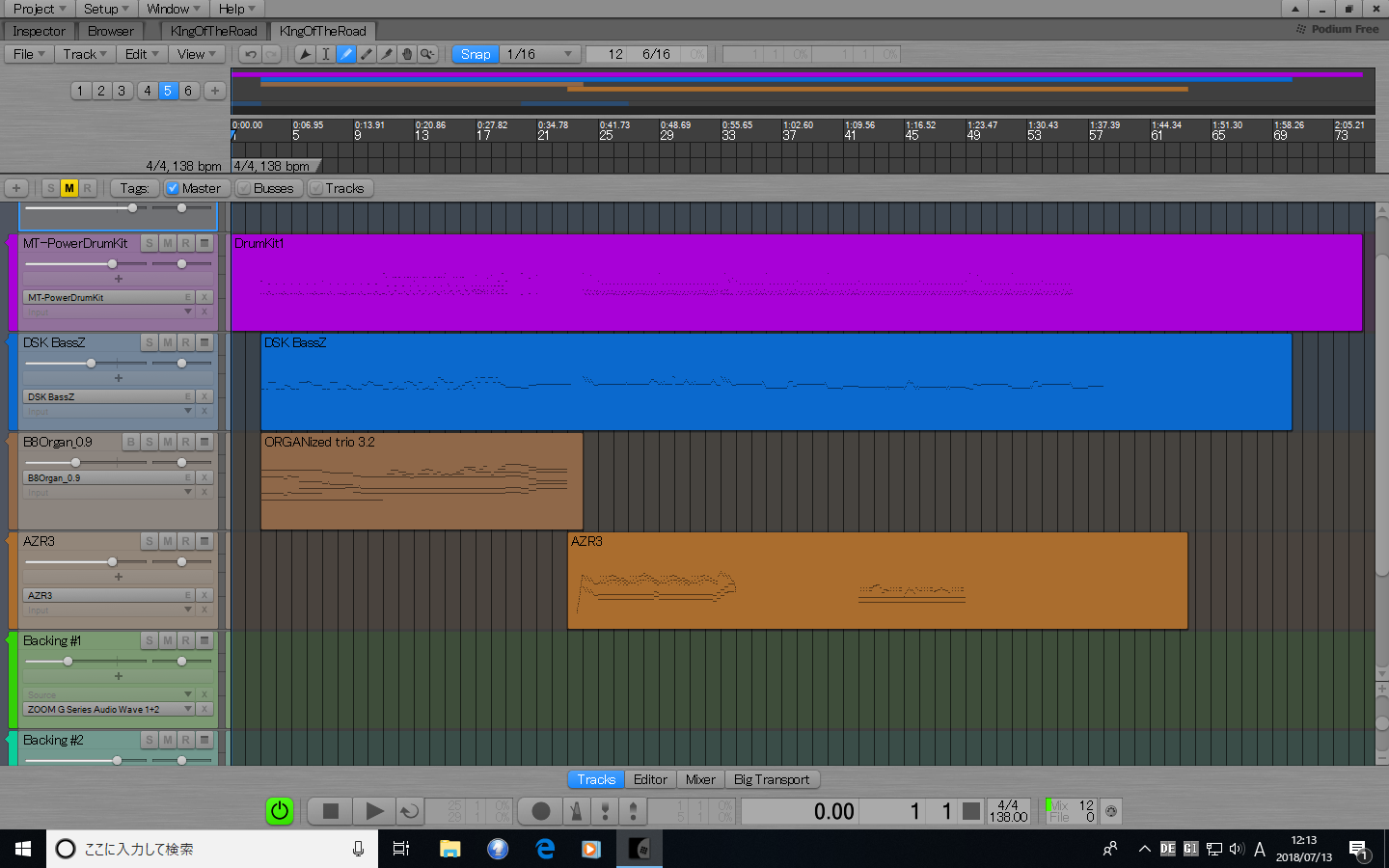1389x868 pixels.
Task: Toggle global mute M button
Action: 69,188
